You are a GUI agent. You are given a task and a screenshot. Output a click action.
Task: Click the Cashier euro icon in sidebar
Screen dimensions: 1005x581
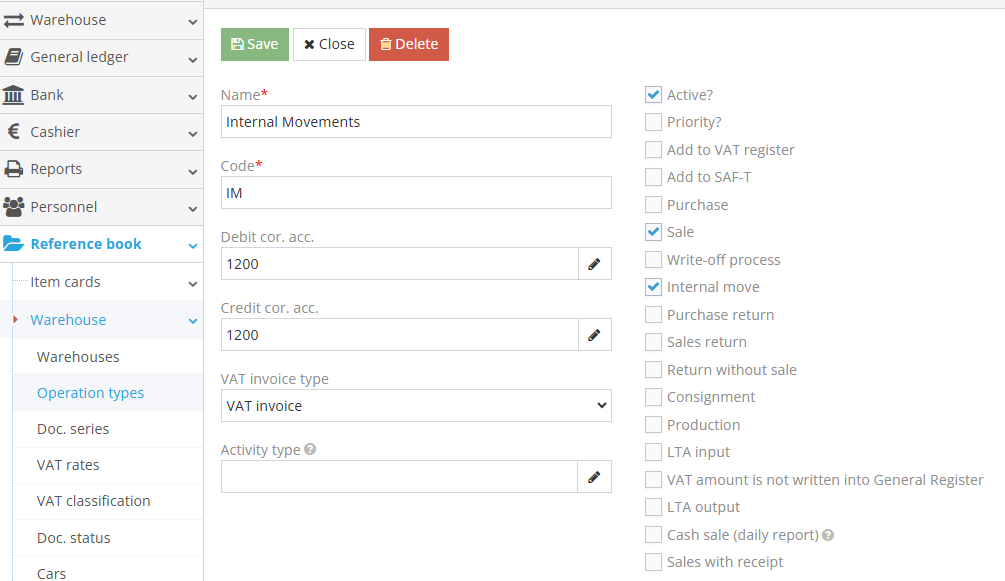[x=14, y=132]
